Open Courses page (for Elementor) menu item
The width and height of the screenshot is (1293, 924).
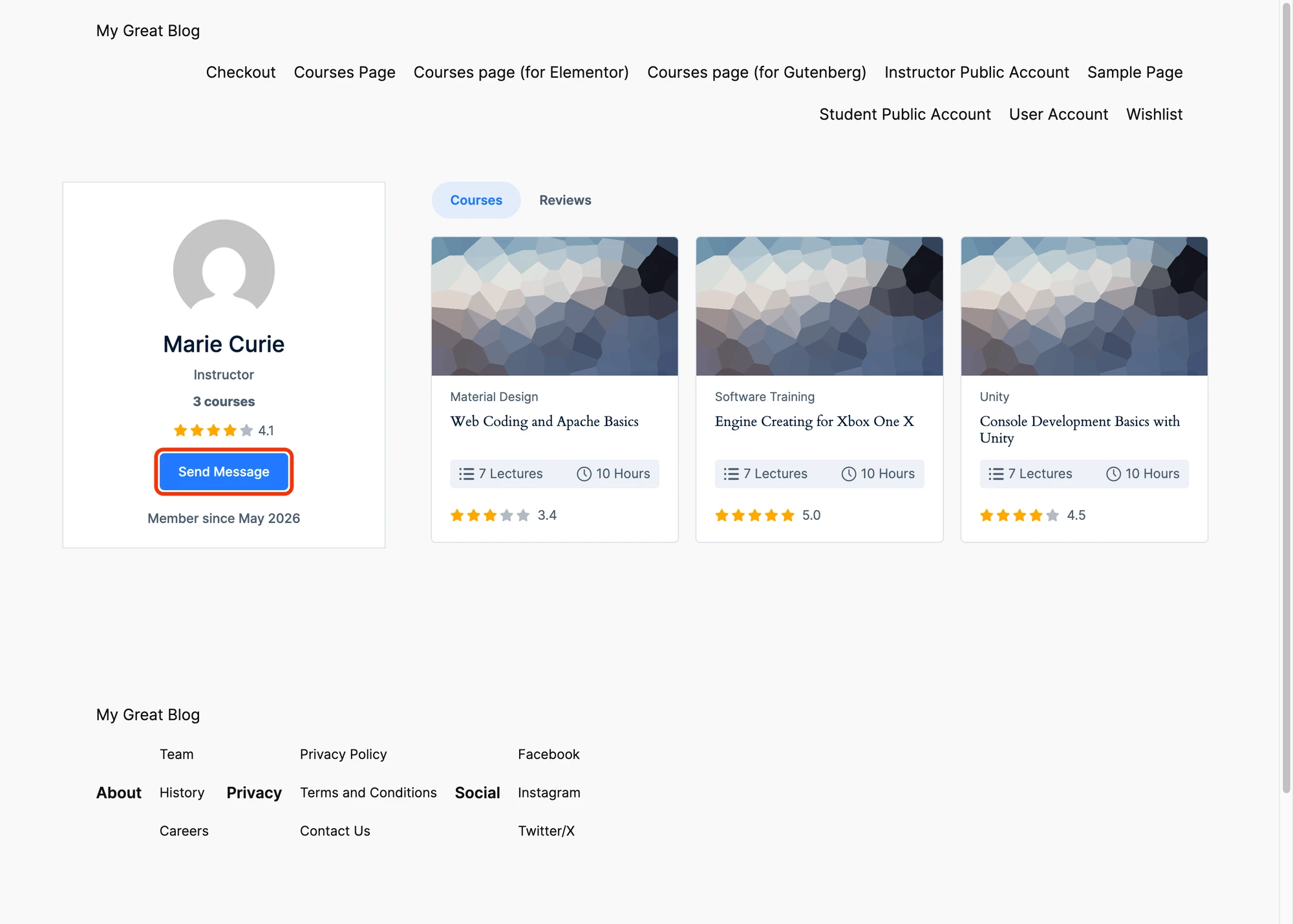(x=521, y=72)
